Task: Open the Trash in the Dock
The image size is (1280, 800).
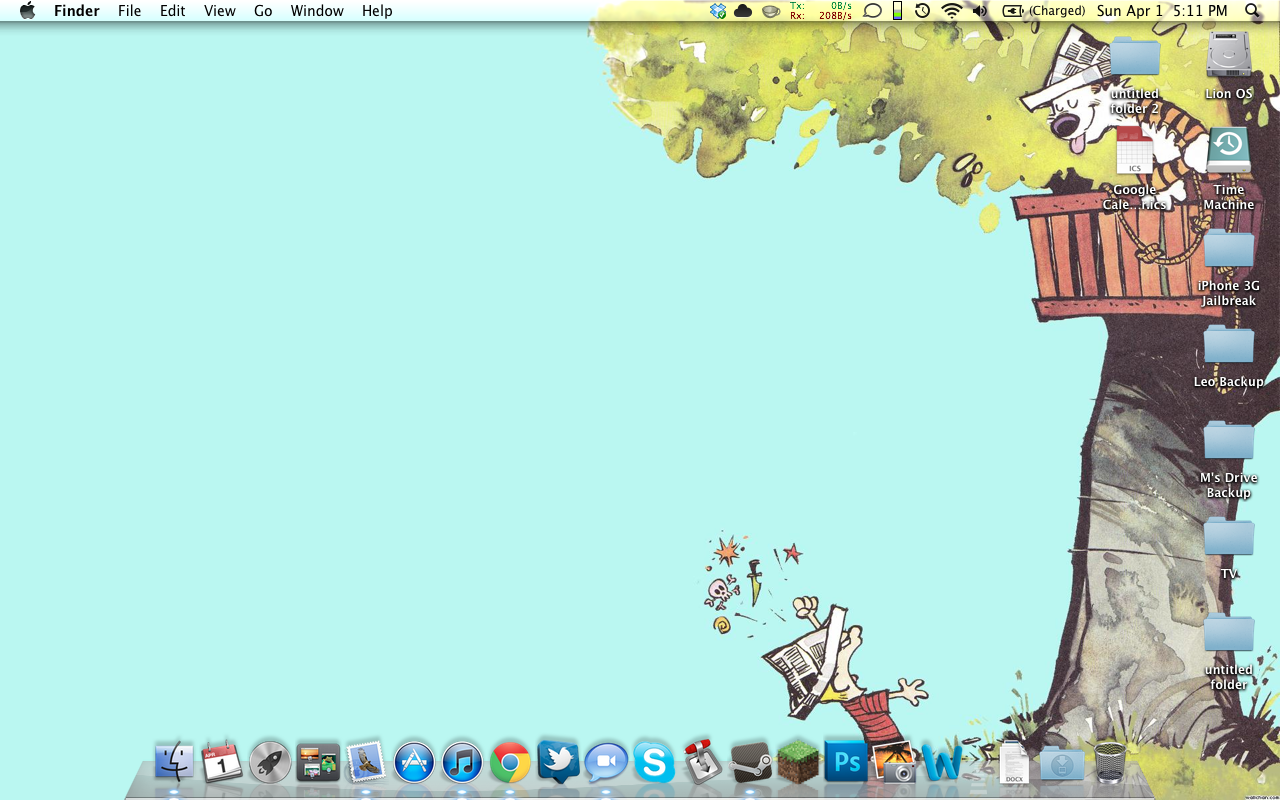Action: (1110, 762)
